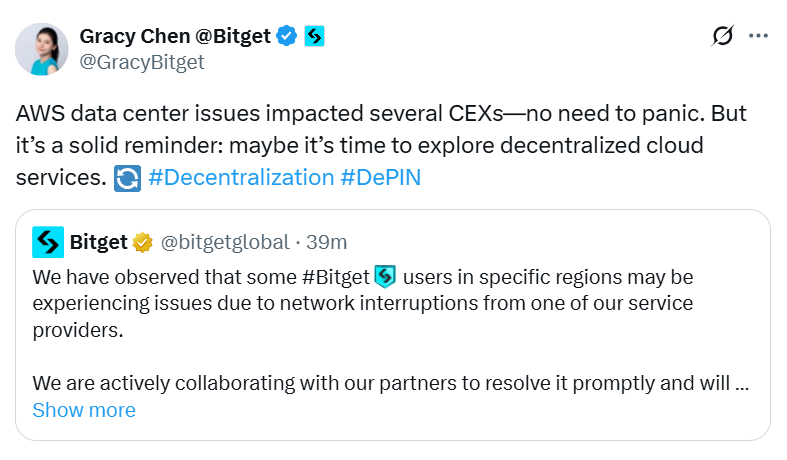Click the blue verified checkmark badge
Viewport: 787px width, 460px height.
287,37
